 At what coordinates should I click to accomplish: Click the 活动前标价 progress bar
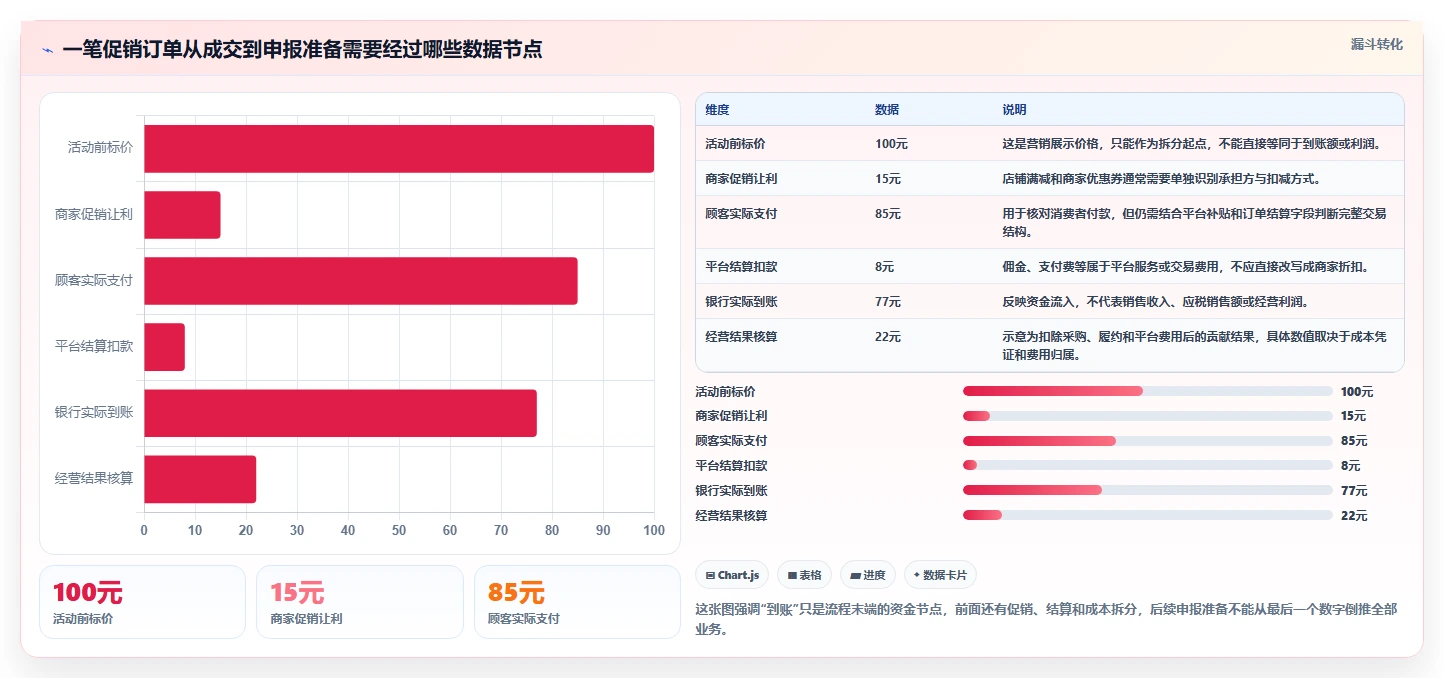tap(1148, 391)
